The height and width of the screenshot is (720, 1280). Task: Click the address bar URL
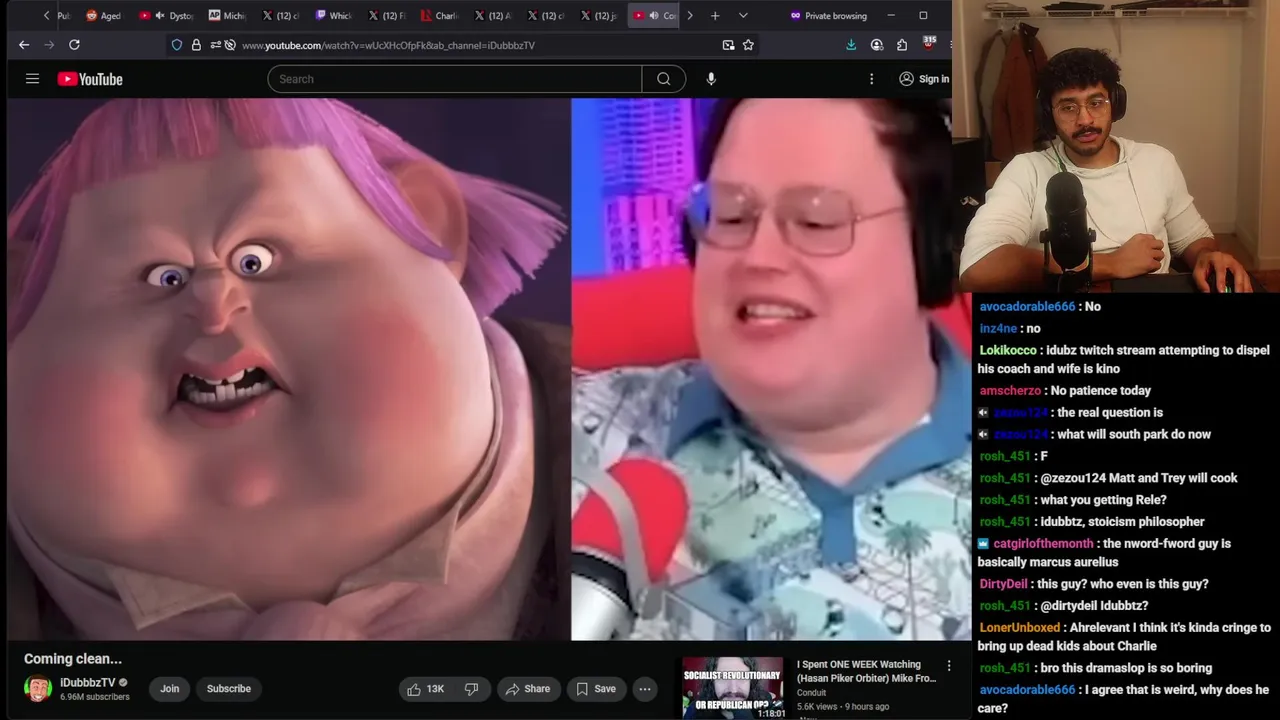pos(388,45)
